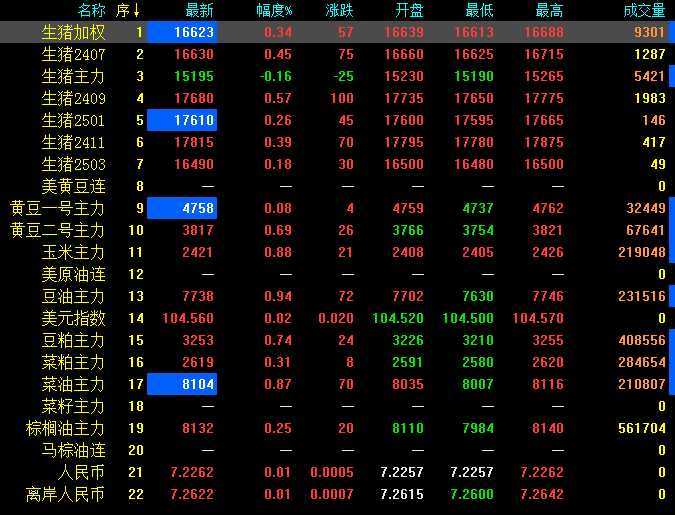
Task: Select the 黄豆一号主力 row
Action: coord(338,208)
